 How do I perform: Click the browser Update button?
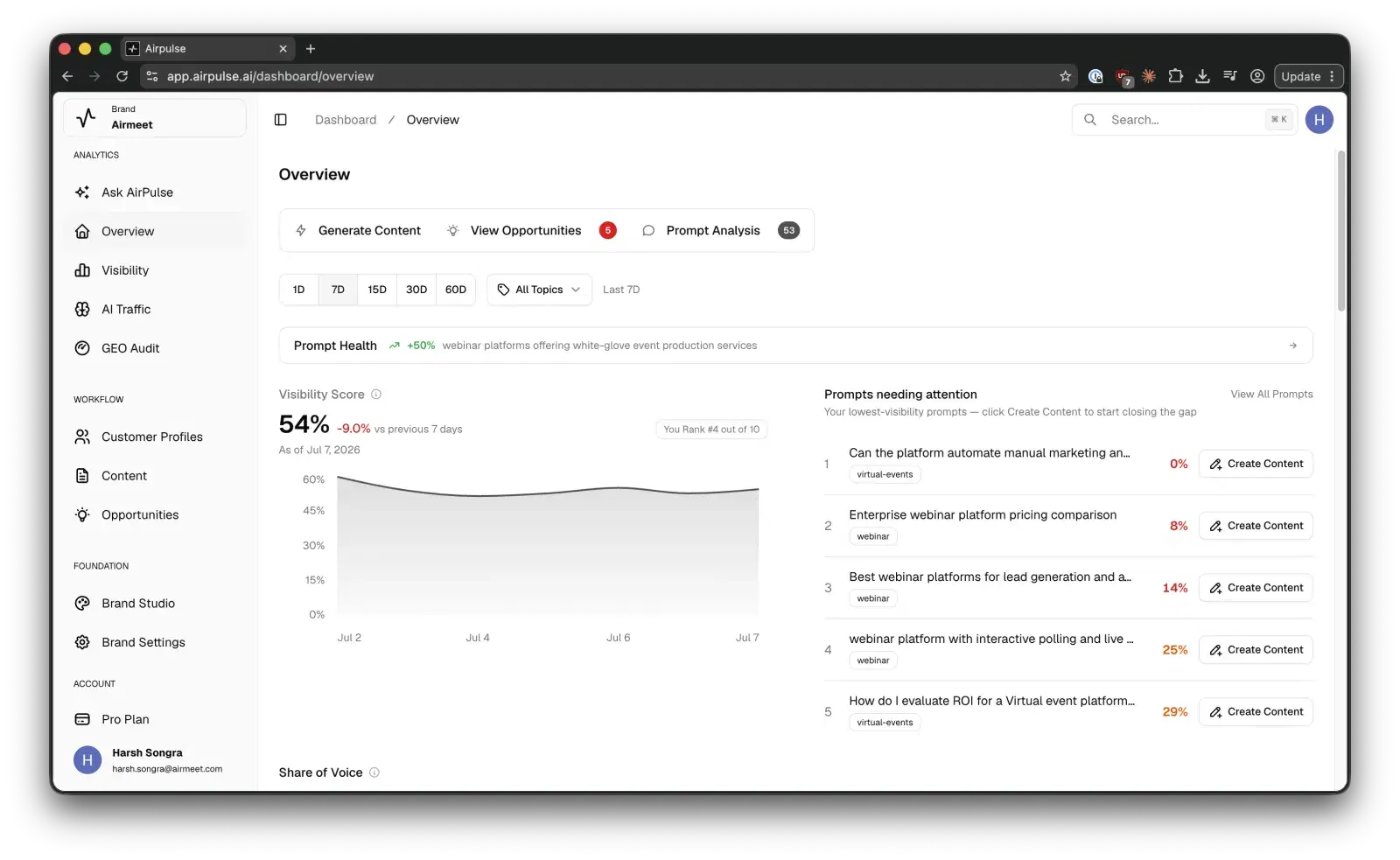coord(1308,76)
